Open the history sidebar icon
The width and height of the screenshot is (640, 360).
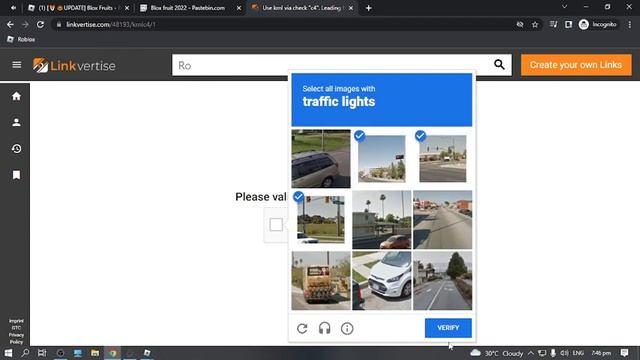16,149
